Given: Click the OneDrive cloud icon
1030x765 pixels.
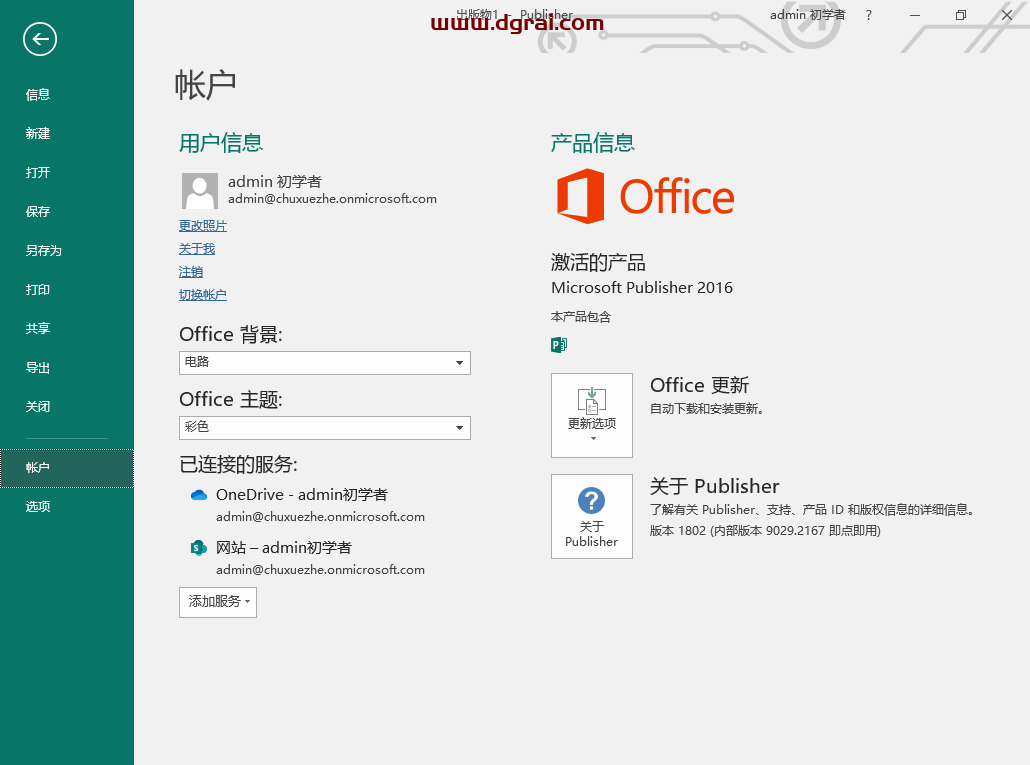Looking at the screenshot, I should [x=198, y=495].
